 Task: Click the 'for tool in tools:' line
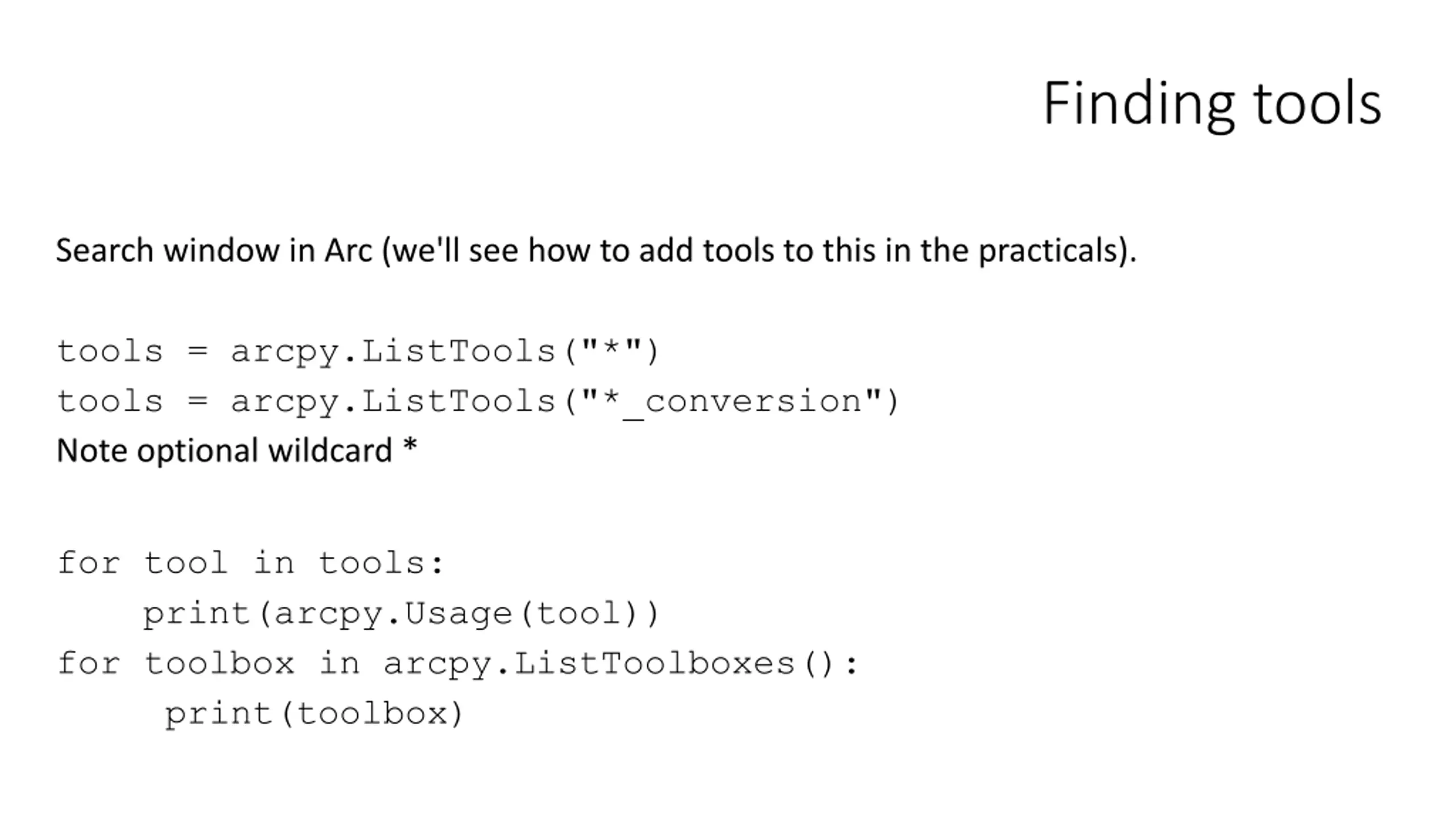(x=250, y=563)
